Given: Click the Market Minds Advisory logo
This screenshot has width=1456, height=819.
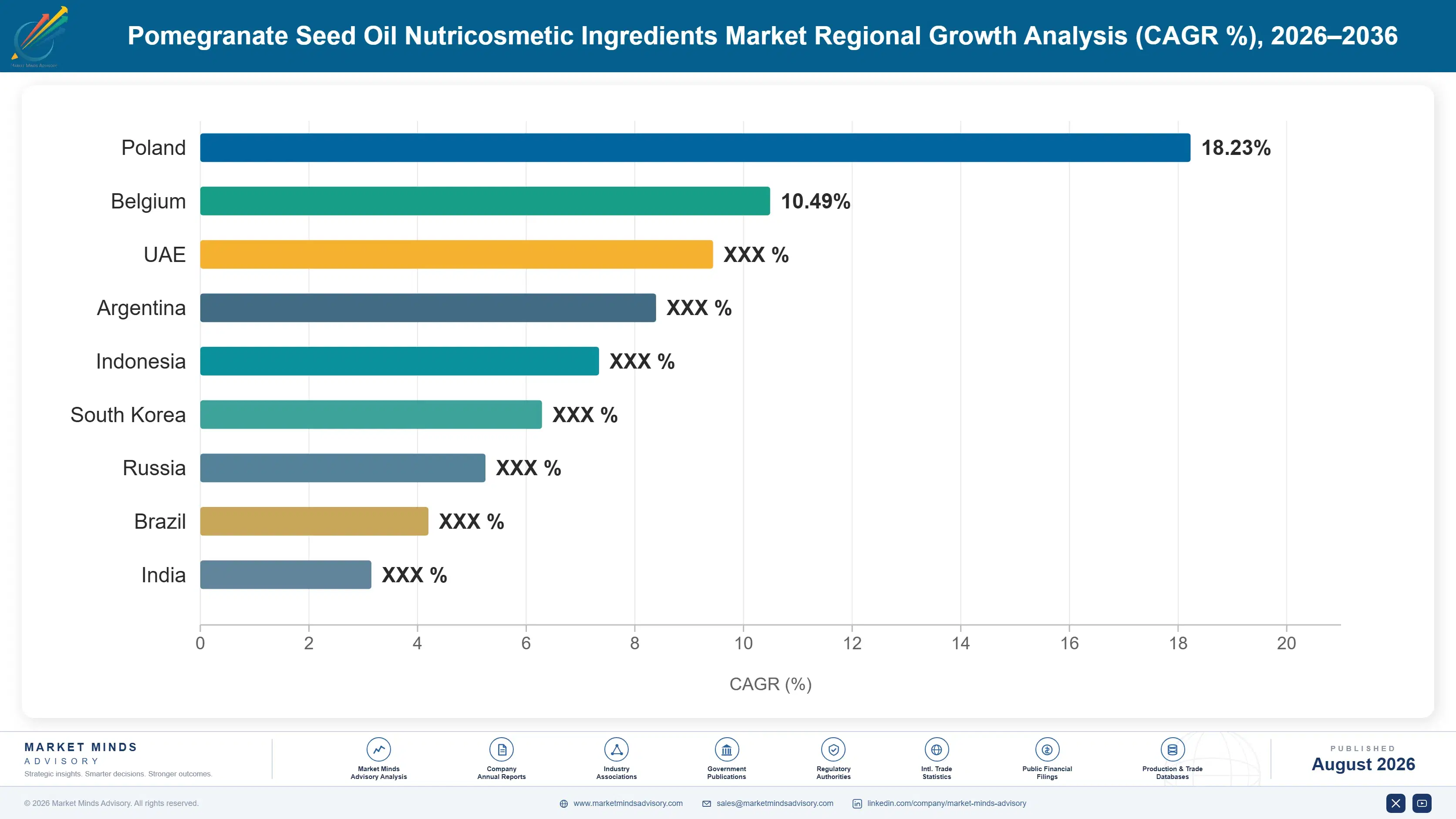Looking at the screenshot, I should [x=39, y=36].
